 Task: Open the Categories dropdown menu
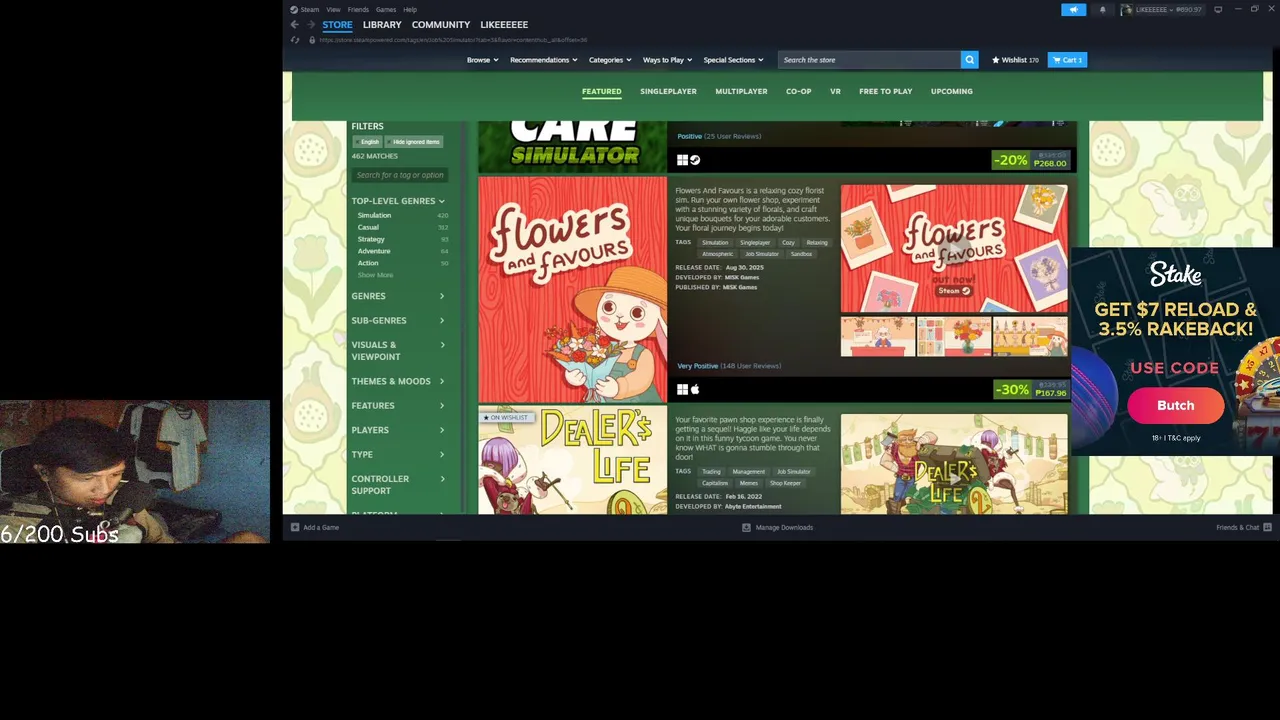click(610, 60)
